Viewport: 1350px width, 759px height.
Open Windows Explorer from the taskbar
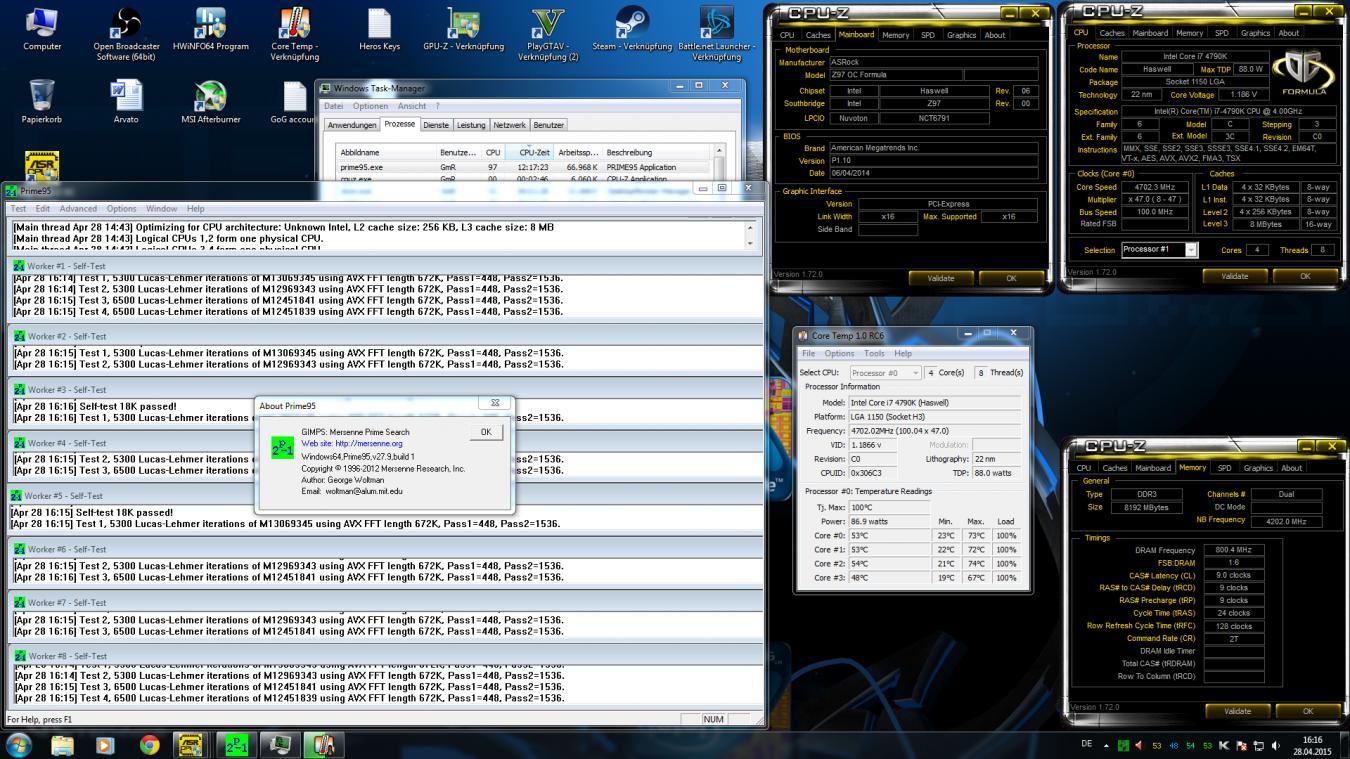pos(62,744)
